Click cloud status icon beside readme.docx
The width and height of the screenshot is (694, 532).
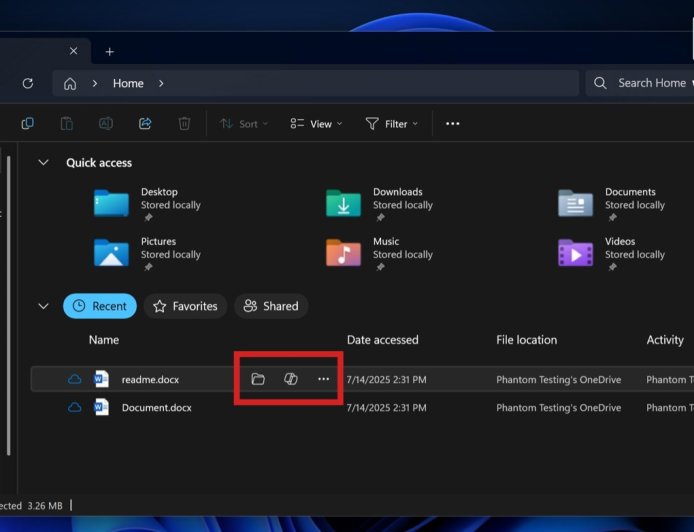(75, 379)
